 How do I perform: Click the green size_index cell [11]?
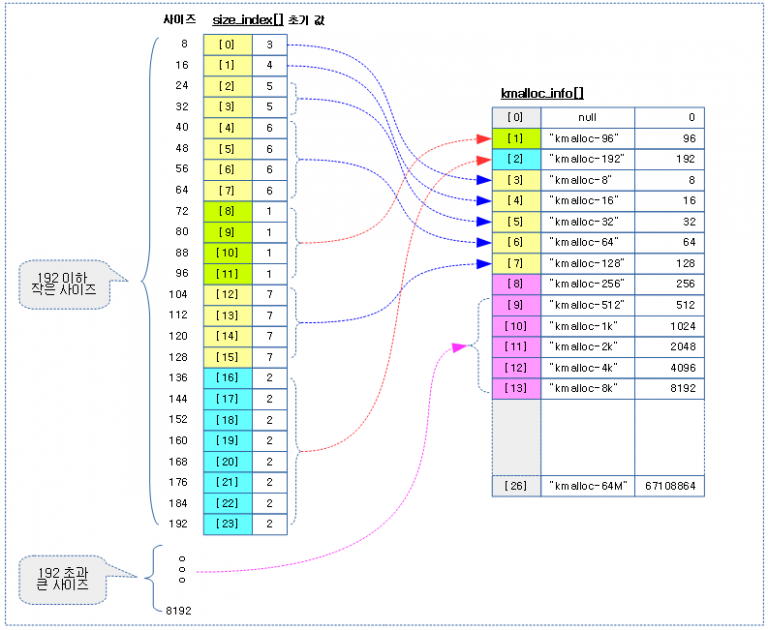coord(228,274)
